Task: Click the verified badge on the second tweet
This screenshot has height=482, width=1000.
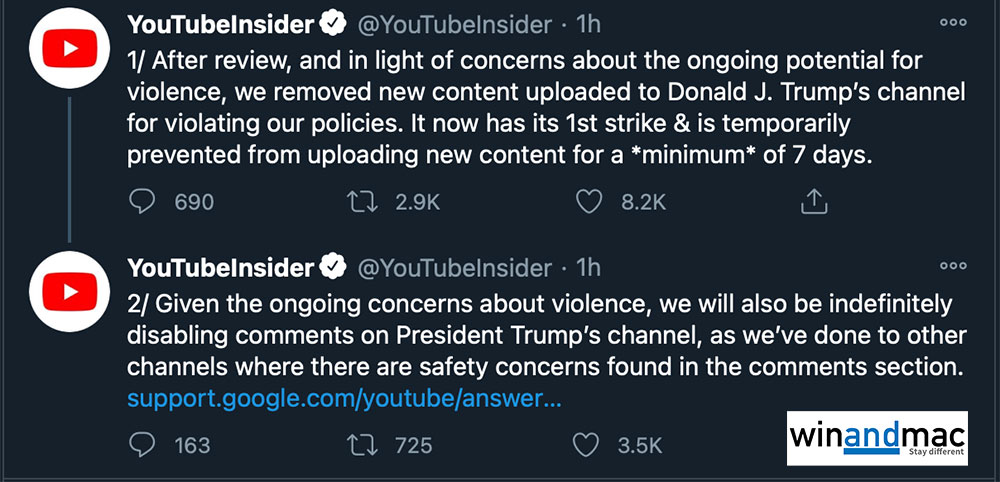Action: [333, 267]
